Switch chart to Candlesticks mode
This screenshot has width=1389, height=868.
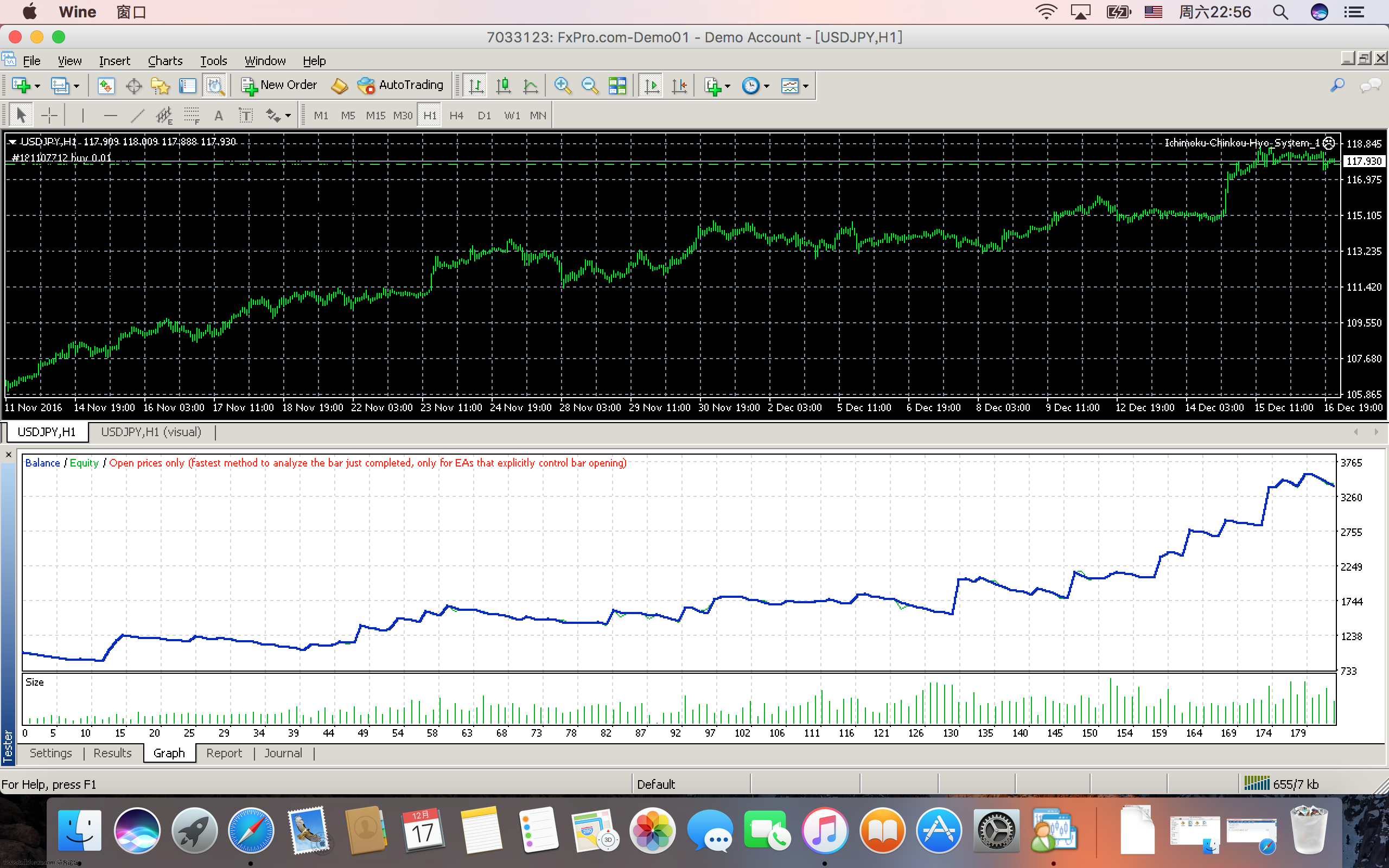[x=504, y=86]
